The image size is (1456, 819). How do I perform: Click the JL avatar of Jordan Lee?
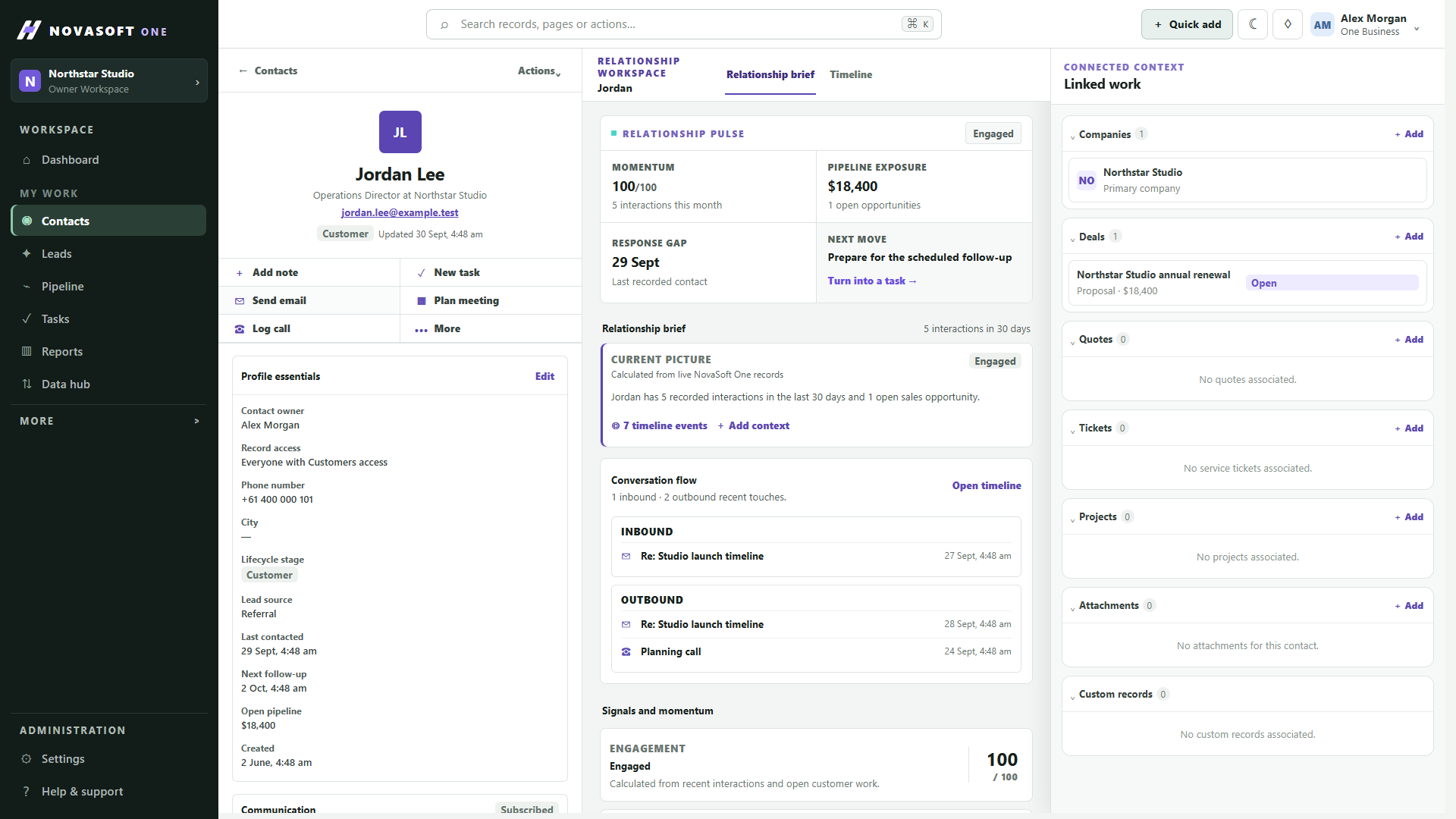(x=400, y=132)
